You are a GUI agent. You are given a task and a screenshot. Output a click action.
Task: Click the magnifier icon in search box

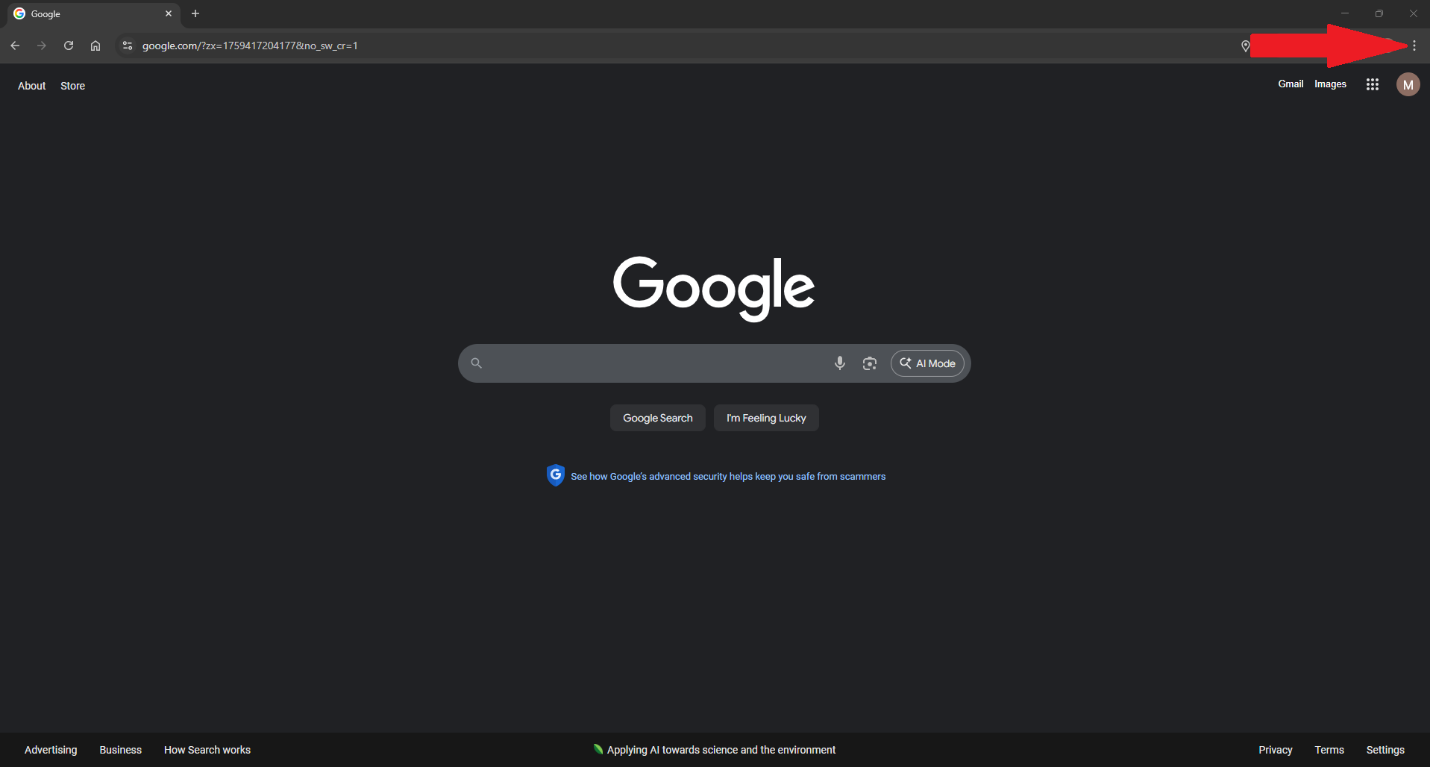(476, 363)
